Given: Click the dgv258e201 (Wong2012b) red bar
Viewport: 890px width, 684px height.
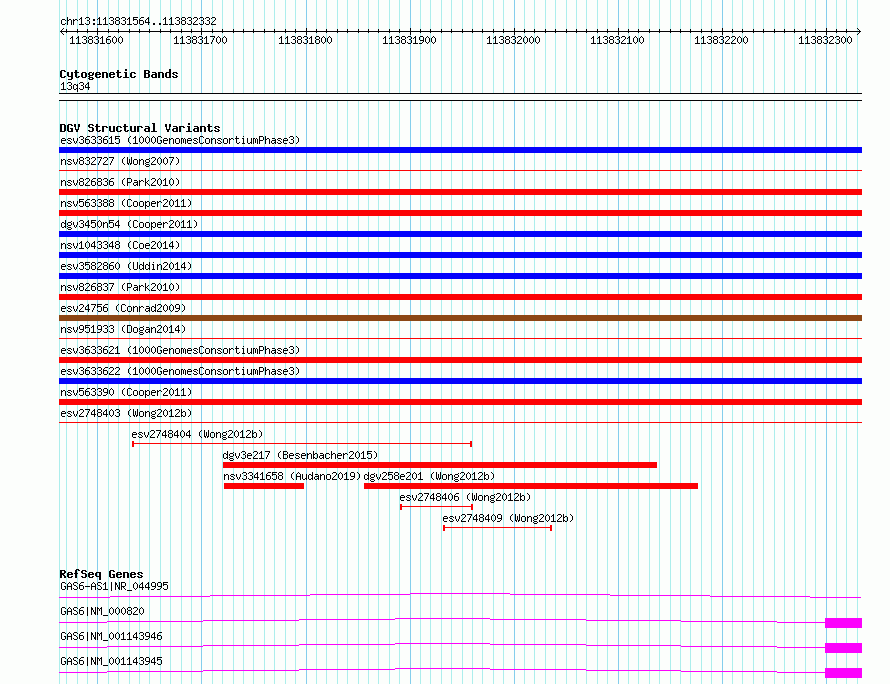Looking at the screenshot, I should [x=531, y=486].
